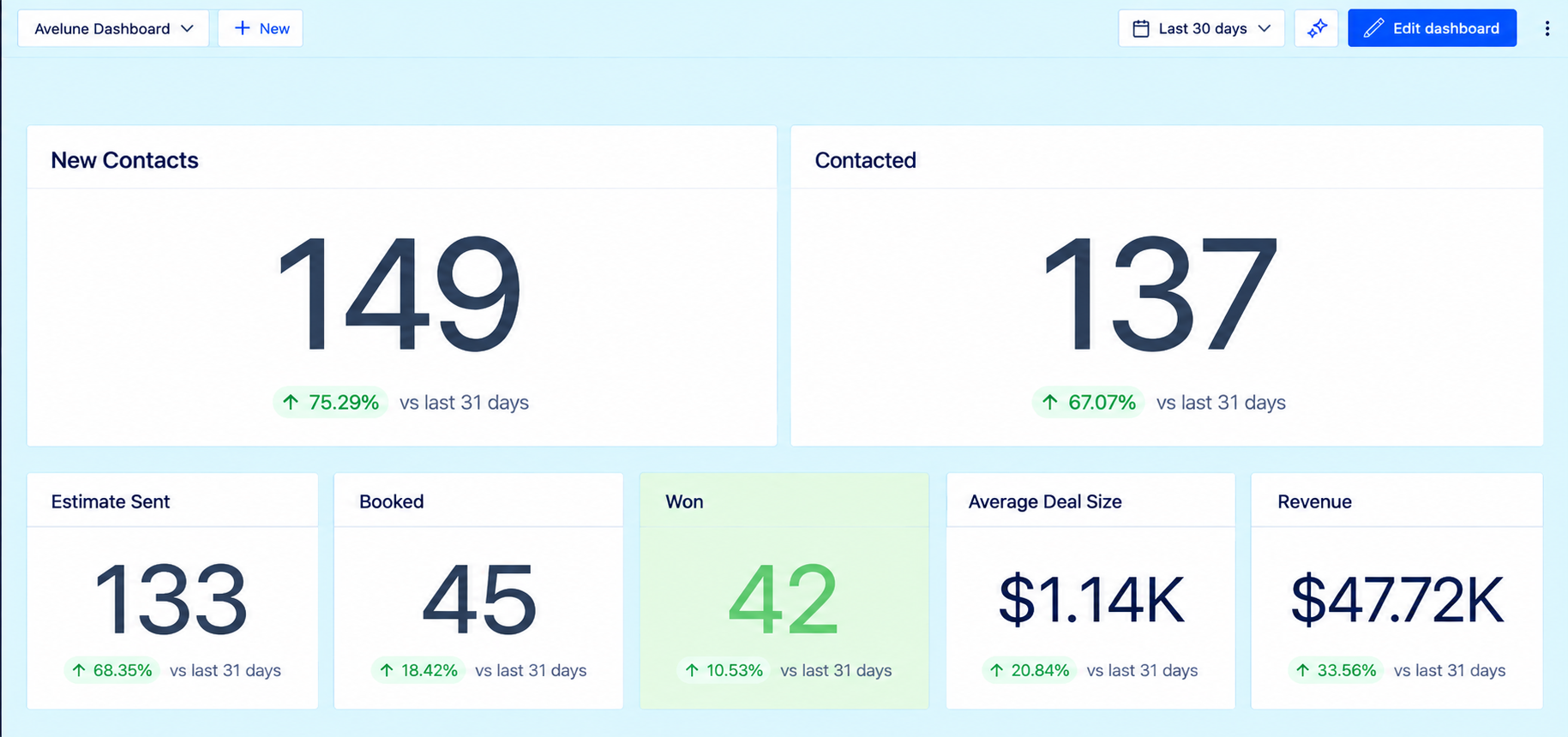Click the AI sparkle icon button

1317,28
